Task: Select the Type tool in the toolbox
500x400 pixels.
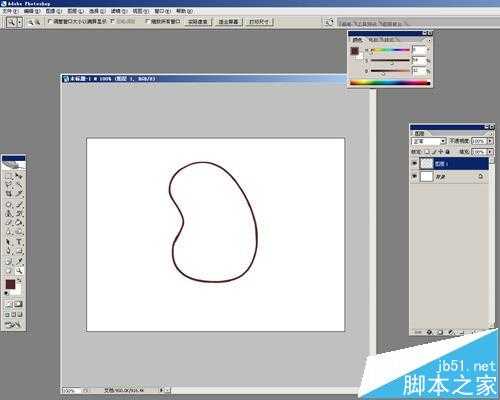Action: coord(19,242)
